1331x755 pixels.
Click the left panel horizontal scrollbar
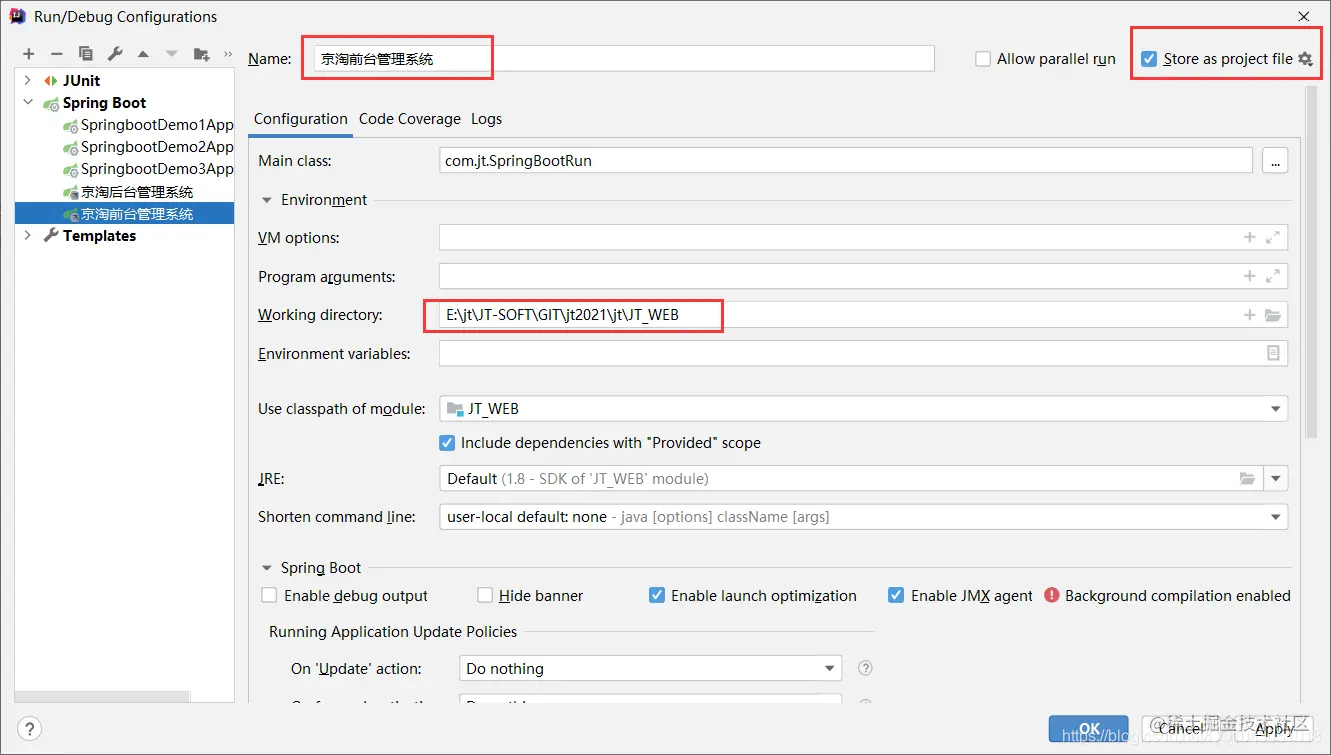click(102, 697)
